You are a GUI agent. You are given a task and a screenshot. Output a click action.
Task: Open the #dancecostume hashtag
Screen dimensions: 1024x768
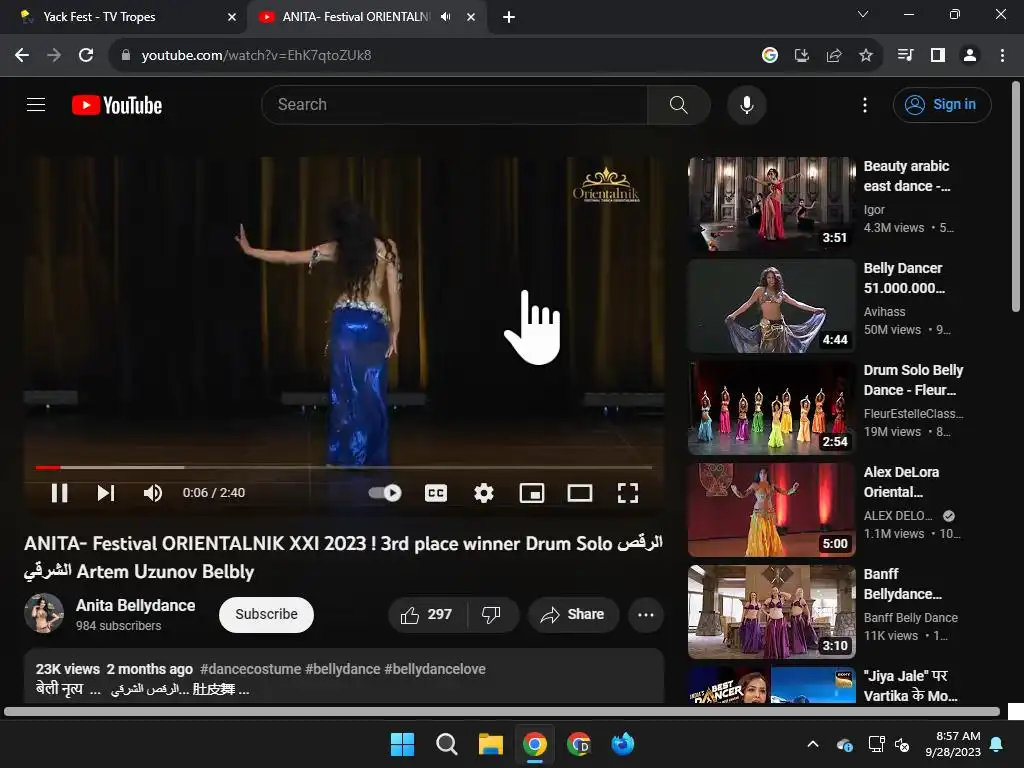250,669
